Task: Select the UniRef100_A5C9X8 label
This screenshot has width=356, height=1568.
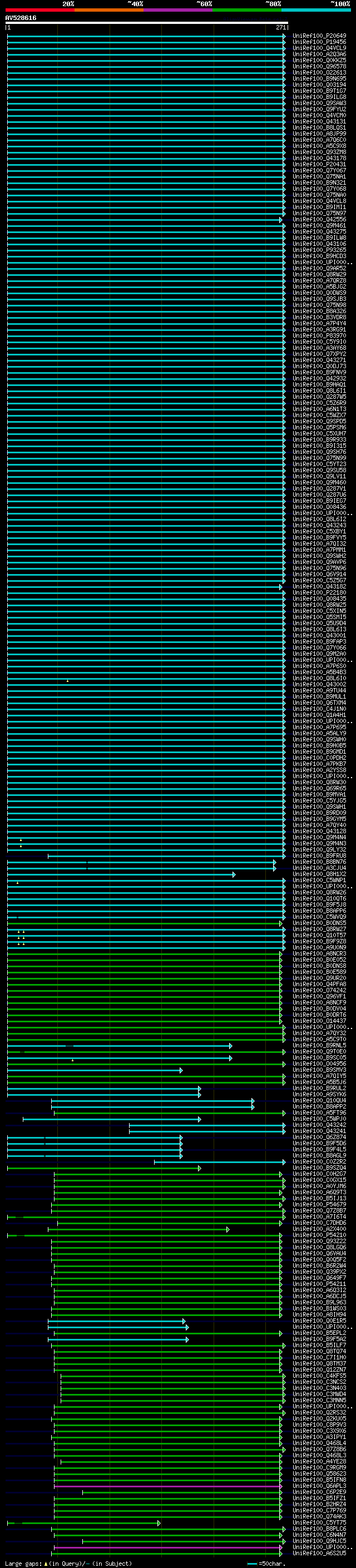Action: 319,146
